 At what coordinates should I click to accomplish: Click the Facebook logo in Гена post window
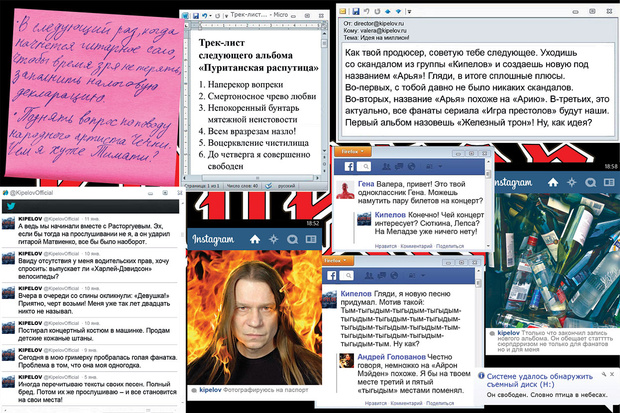pyautogui.click(x=349, y=167)
